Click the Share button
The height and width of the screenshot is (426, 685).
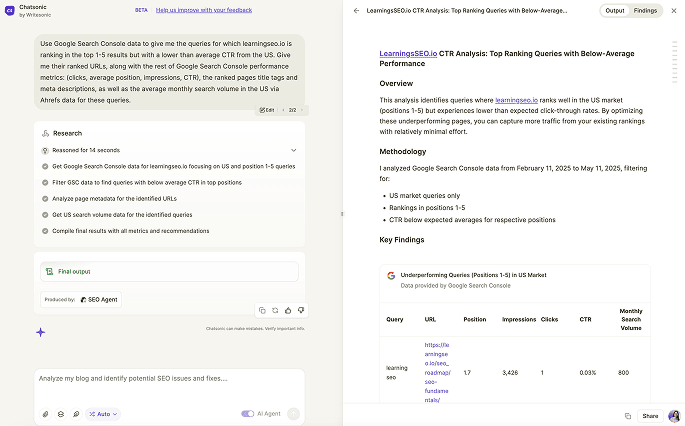(650, 416)
